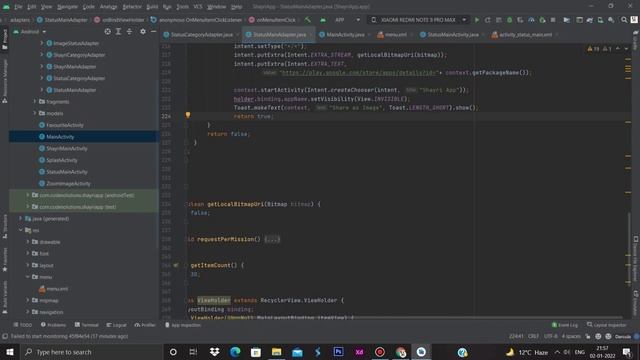
Task: Click the Profile app gauge icon
Action: click(531, 20)
